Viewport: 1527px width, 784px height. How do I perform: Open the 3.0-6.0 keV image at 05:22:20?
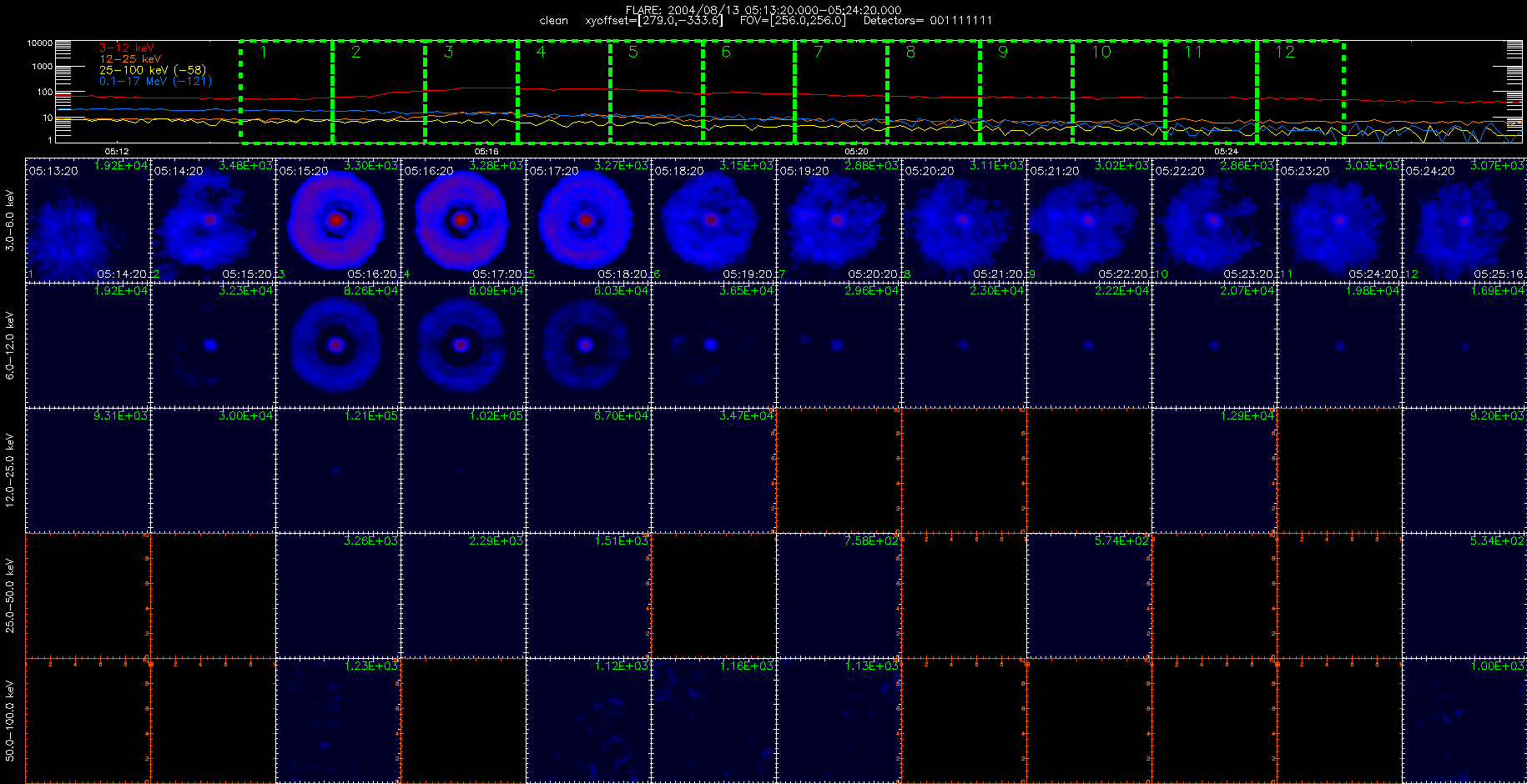[1214, 219]
